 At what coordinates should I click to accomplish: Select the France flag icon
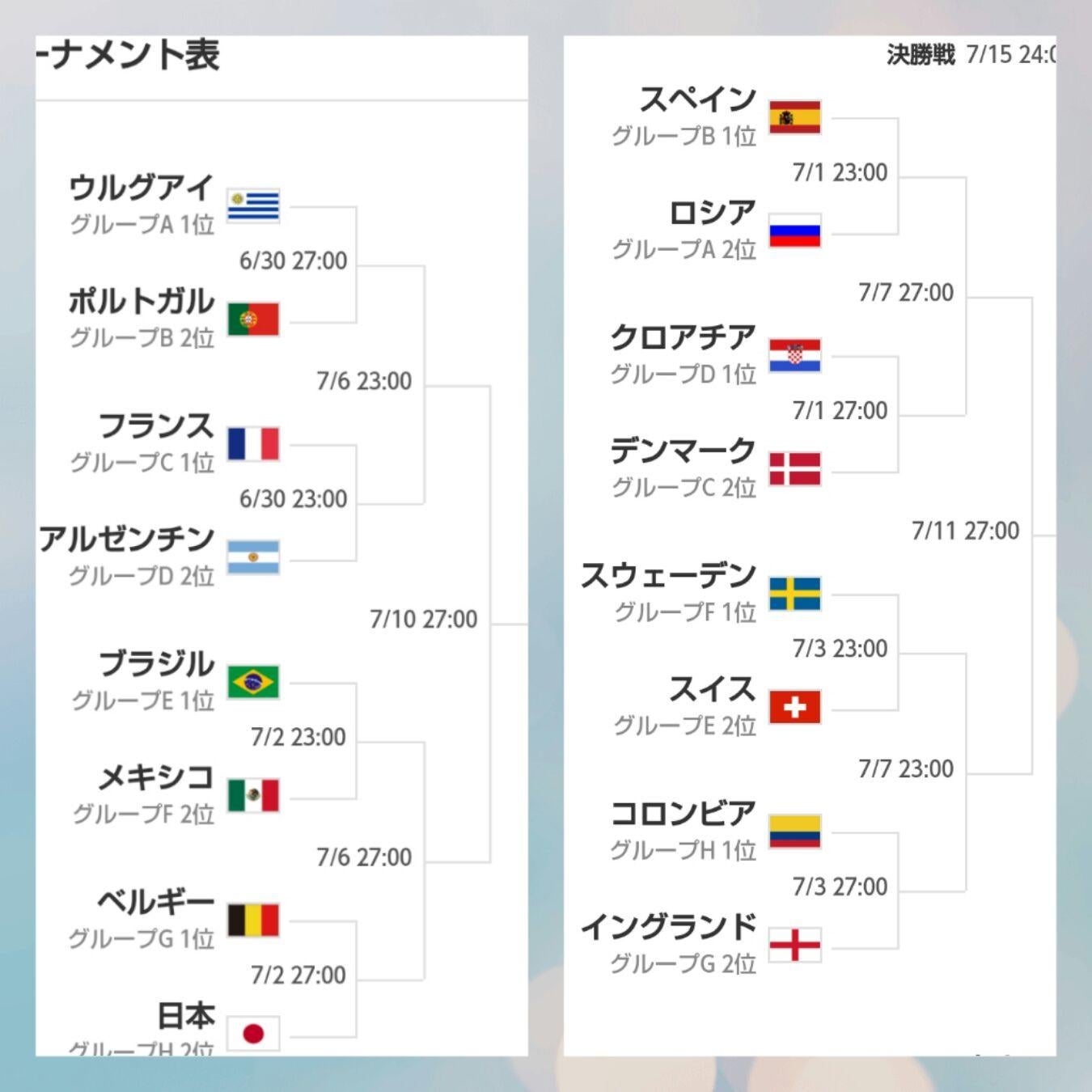click(253, 444)
